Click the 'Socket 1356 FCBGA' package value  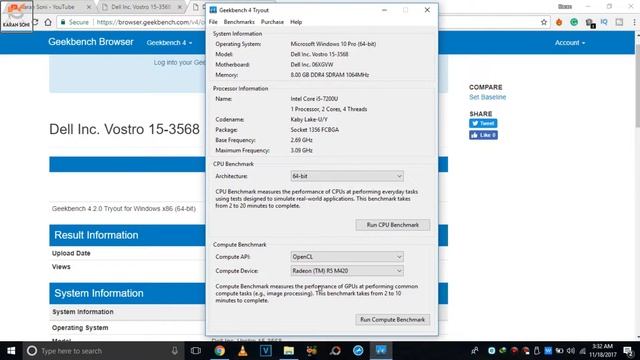point(315,129)
